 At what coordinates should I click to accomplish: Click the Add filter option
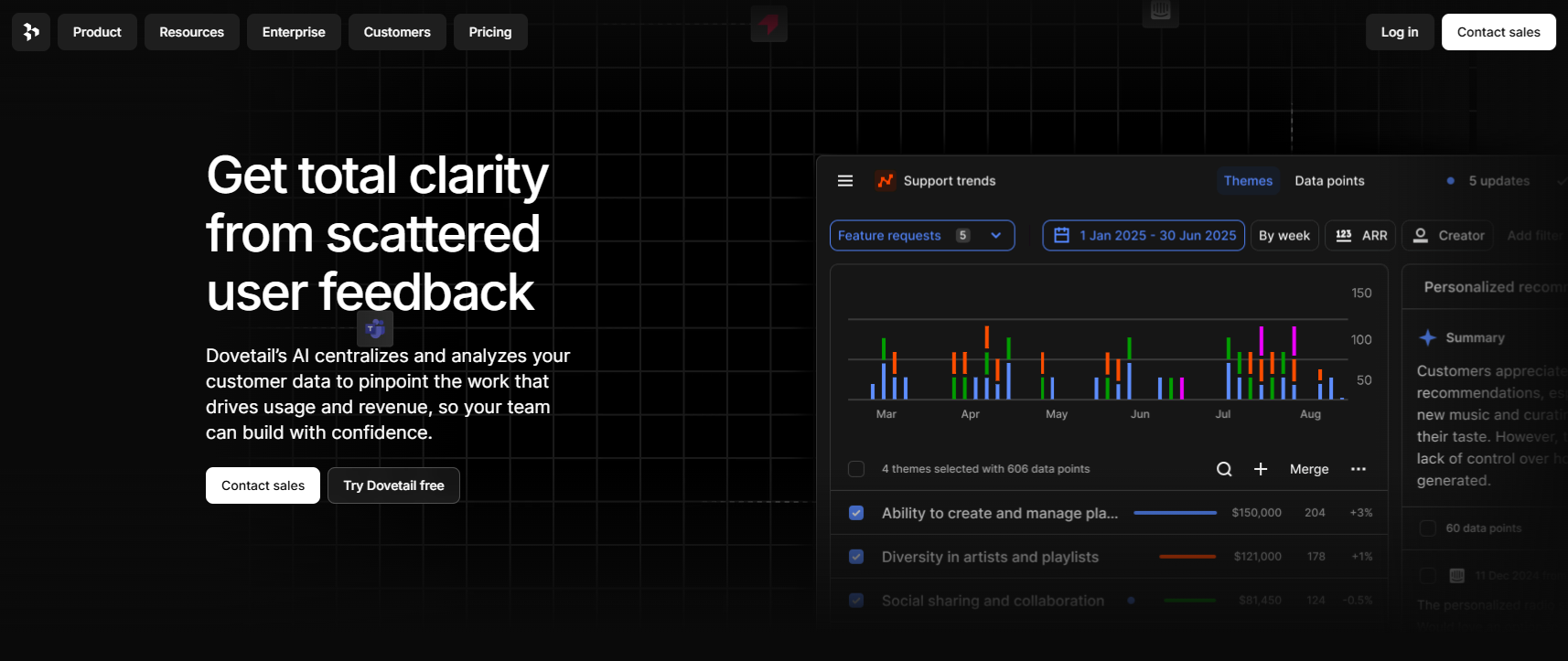[x=1535, y=235]
